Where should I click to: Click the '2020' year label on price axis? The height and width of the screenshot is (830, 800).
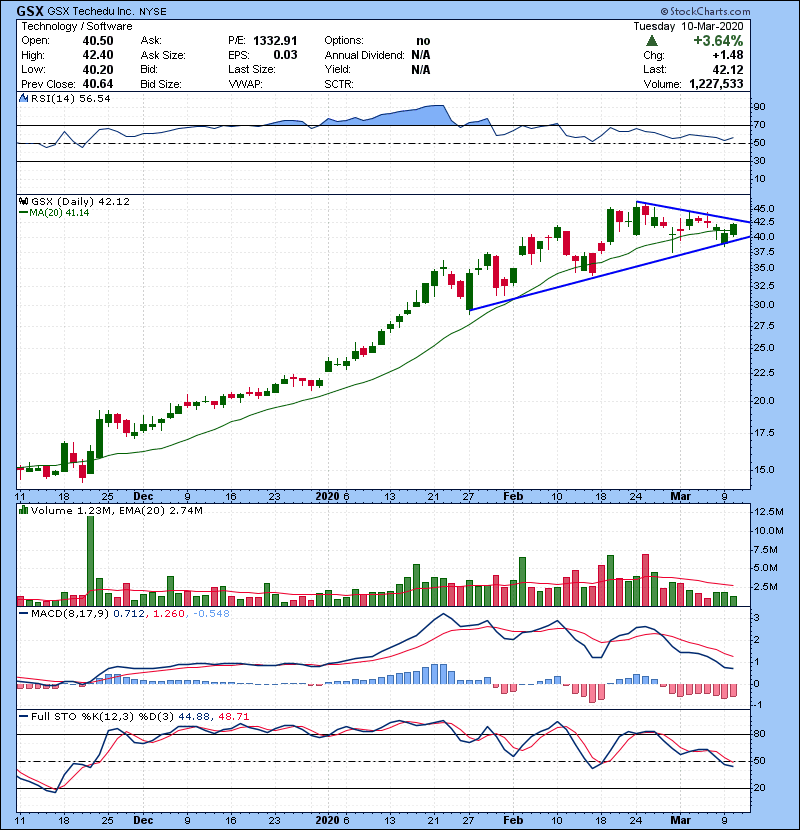point(327,497)
